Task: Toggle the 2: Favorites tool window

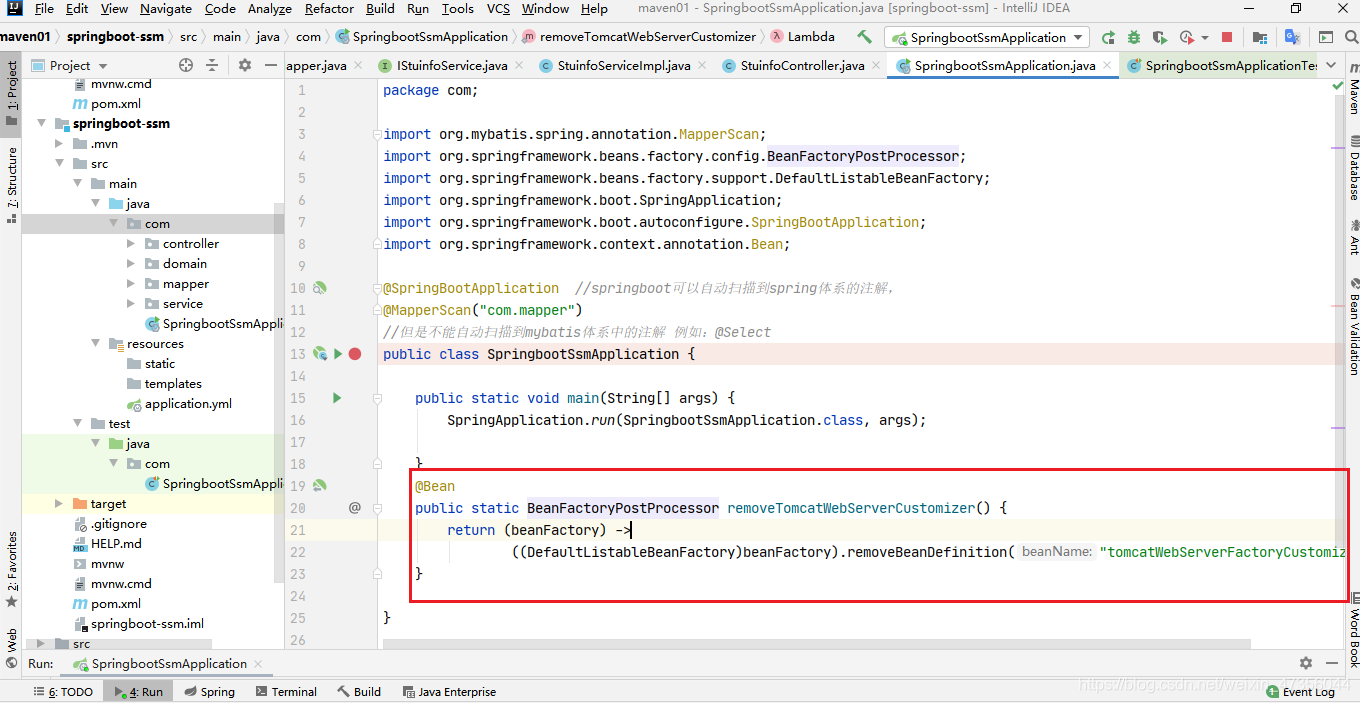Action: pyautogui.click(x=11, y=570)
